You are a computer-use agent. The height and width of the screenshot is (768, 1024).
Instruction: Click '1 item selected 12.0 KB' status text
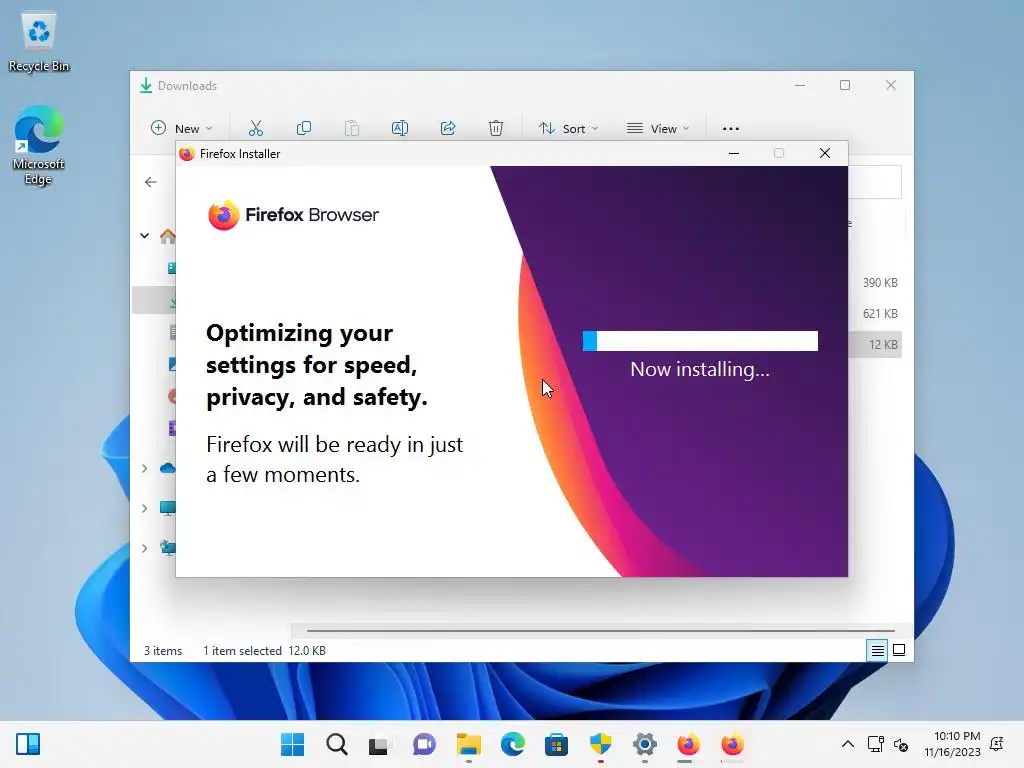(264, 650)
